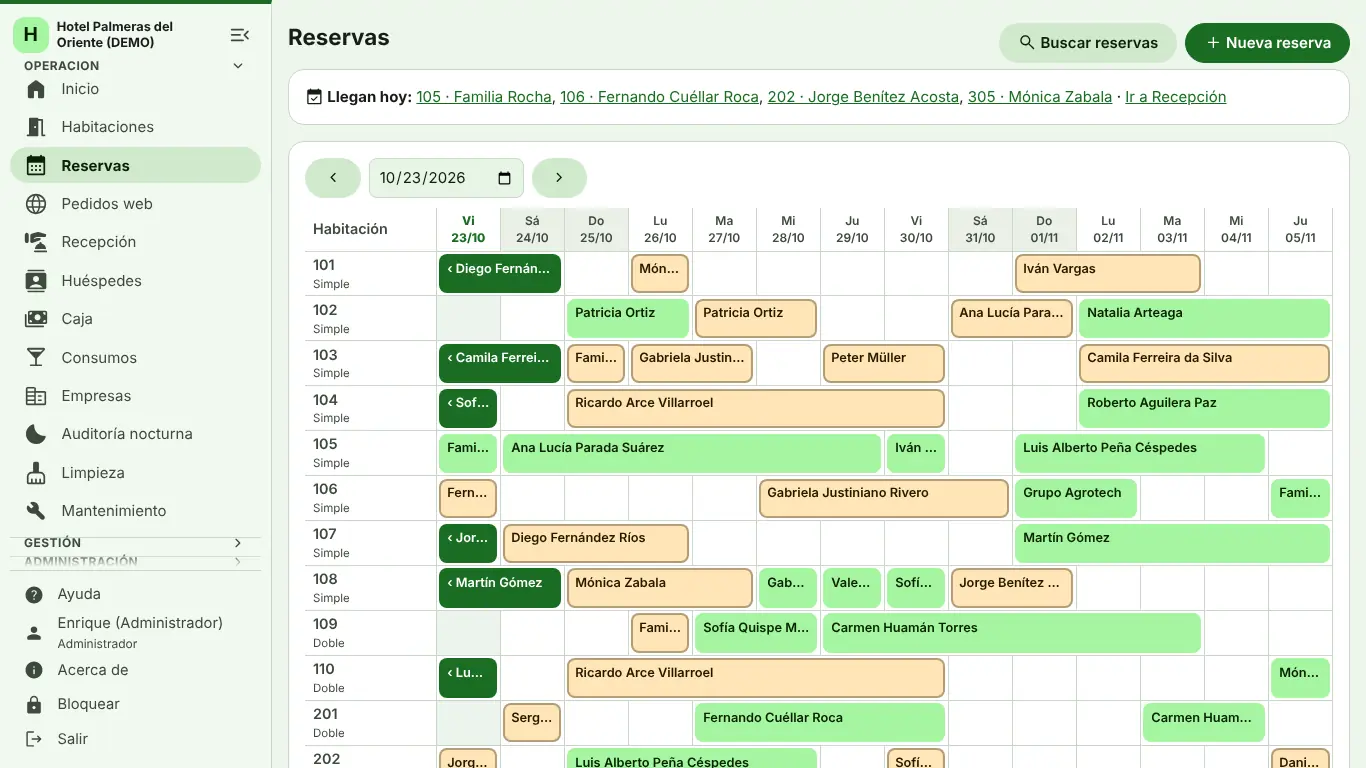Open Natalia Arteaga reservation in room 102
Viewport: 1366px width, 768px height.
(1204, 318)
